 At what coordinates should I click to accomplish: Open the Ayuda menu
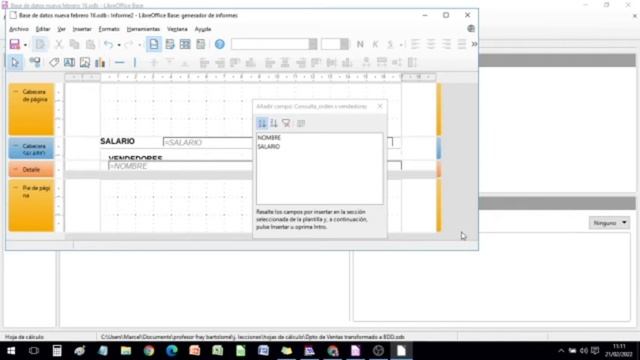coord(203,29)
